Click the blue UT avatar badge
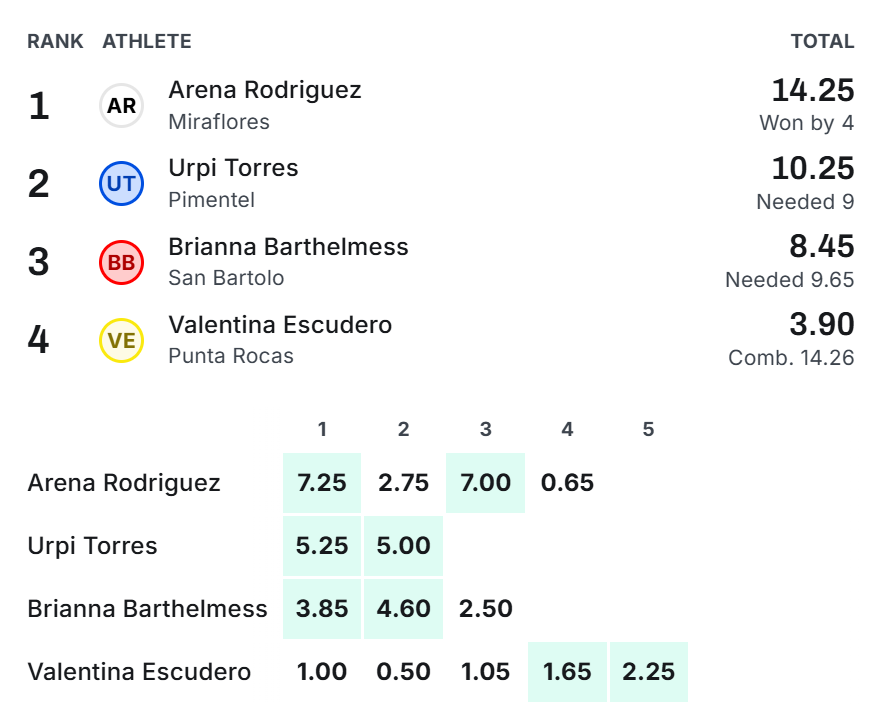 [x=121, y=184]
